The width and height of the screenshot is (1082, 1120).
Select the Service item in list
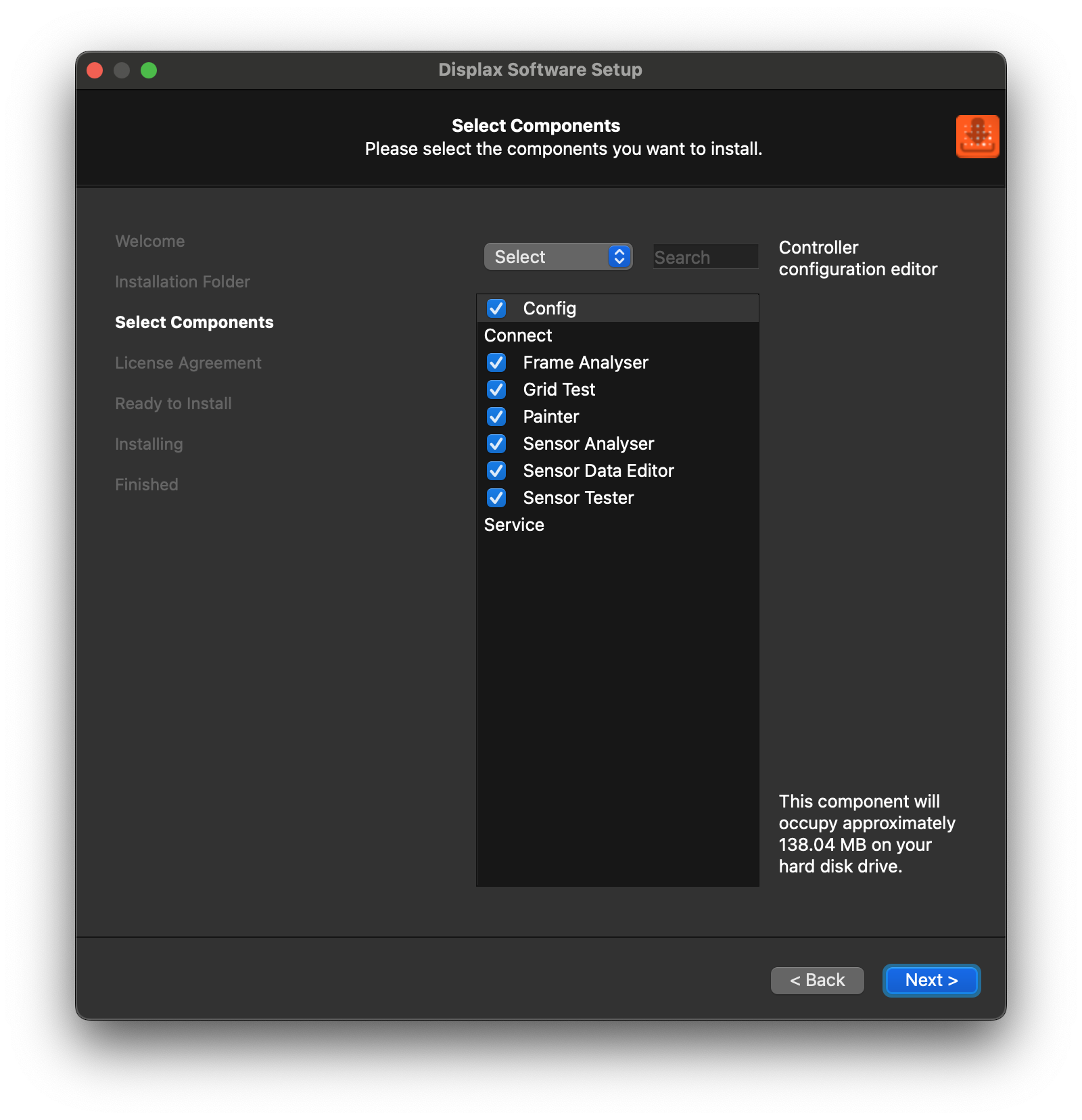point(514,525)
